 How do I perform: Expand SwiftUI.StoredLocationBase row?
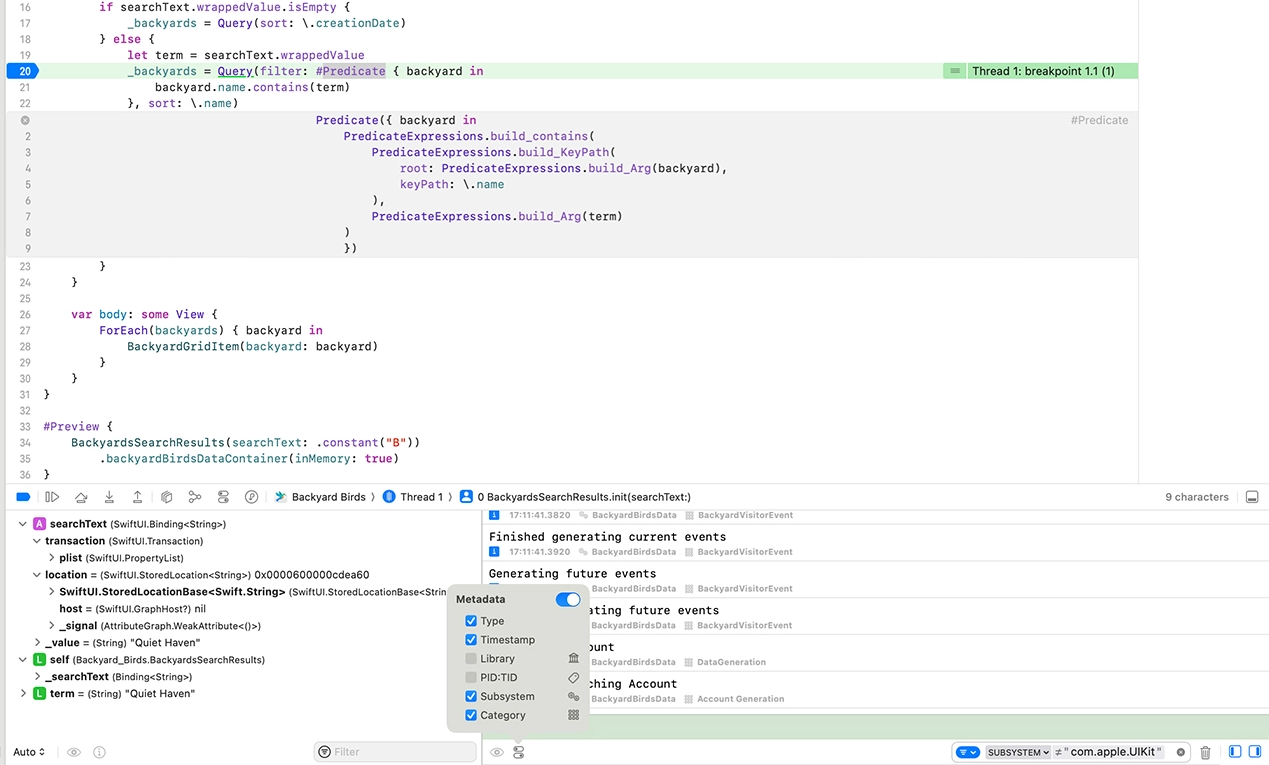click(x=51, y=592)
